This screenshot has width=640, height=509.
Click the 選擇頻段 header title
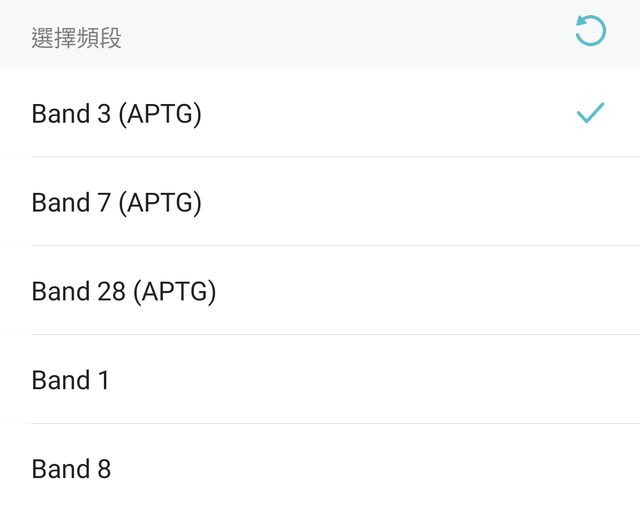click(77, 39)
